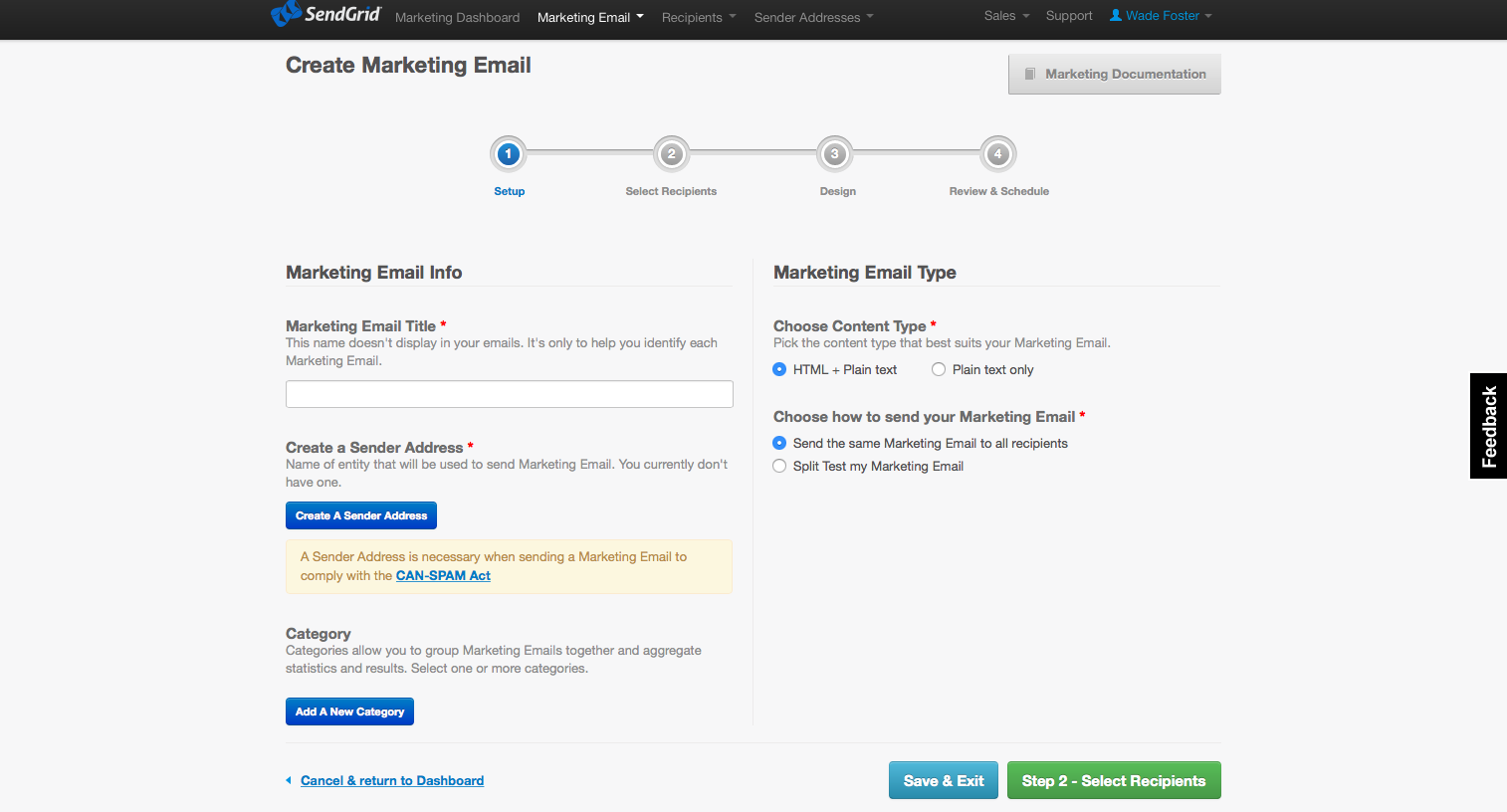Click the Select Recipients step label
The image size is (1507, 812).
[671, 191]
